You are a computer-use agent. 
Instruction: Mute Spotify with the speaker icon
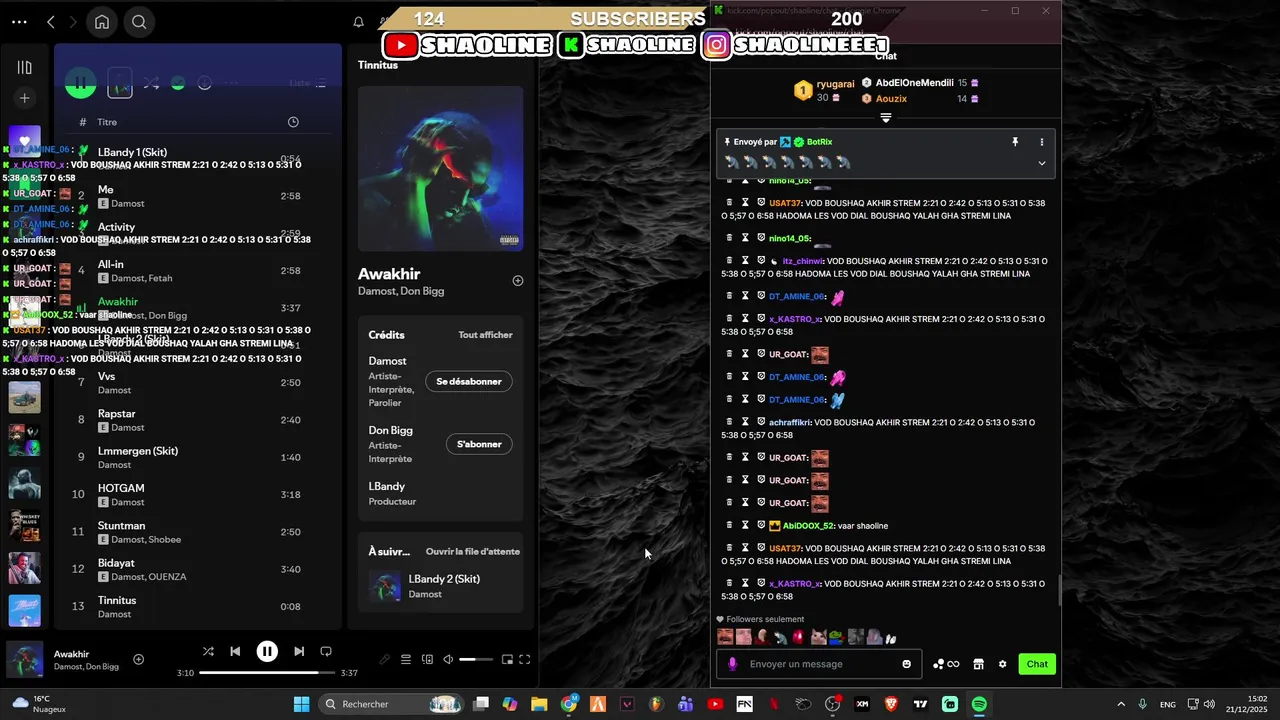click(448, 659)
